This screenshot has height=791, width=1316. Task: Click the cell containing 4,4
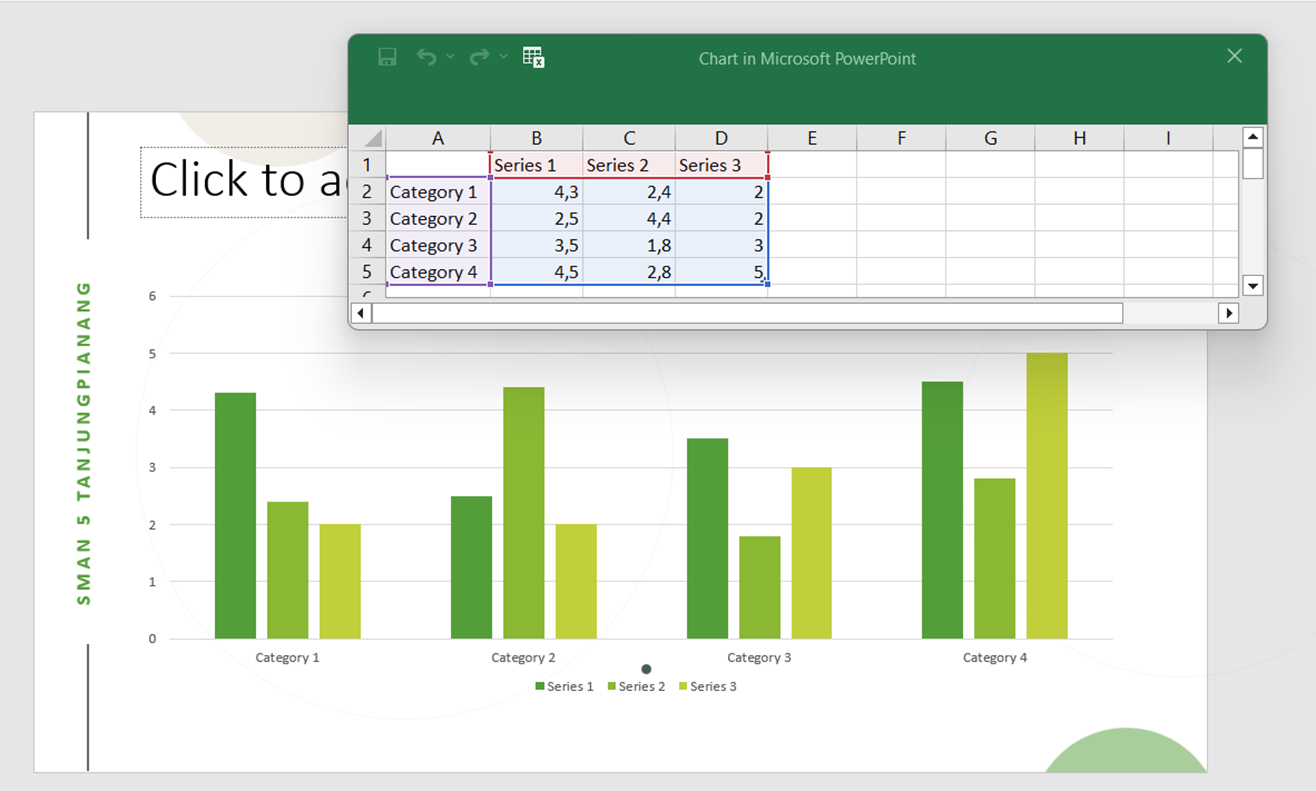pos(629,218)
